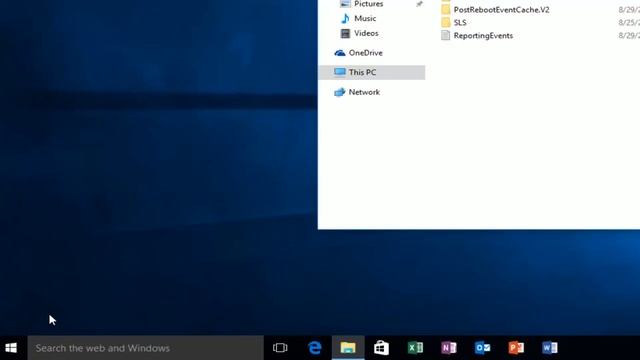Click the Search the web and Windows box
Image resolution: width=640 pixels, height=360 pixels.
click(x=146, y=348)
